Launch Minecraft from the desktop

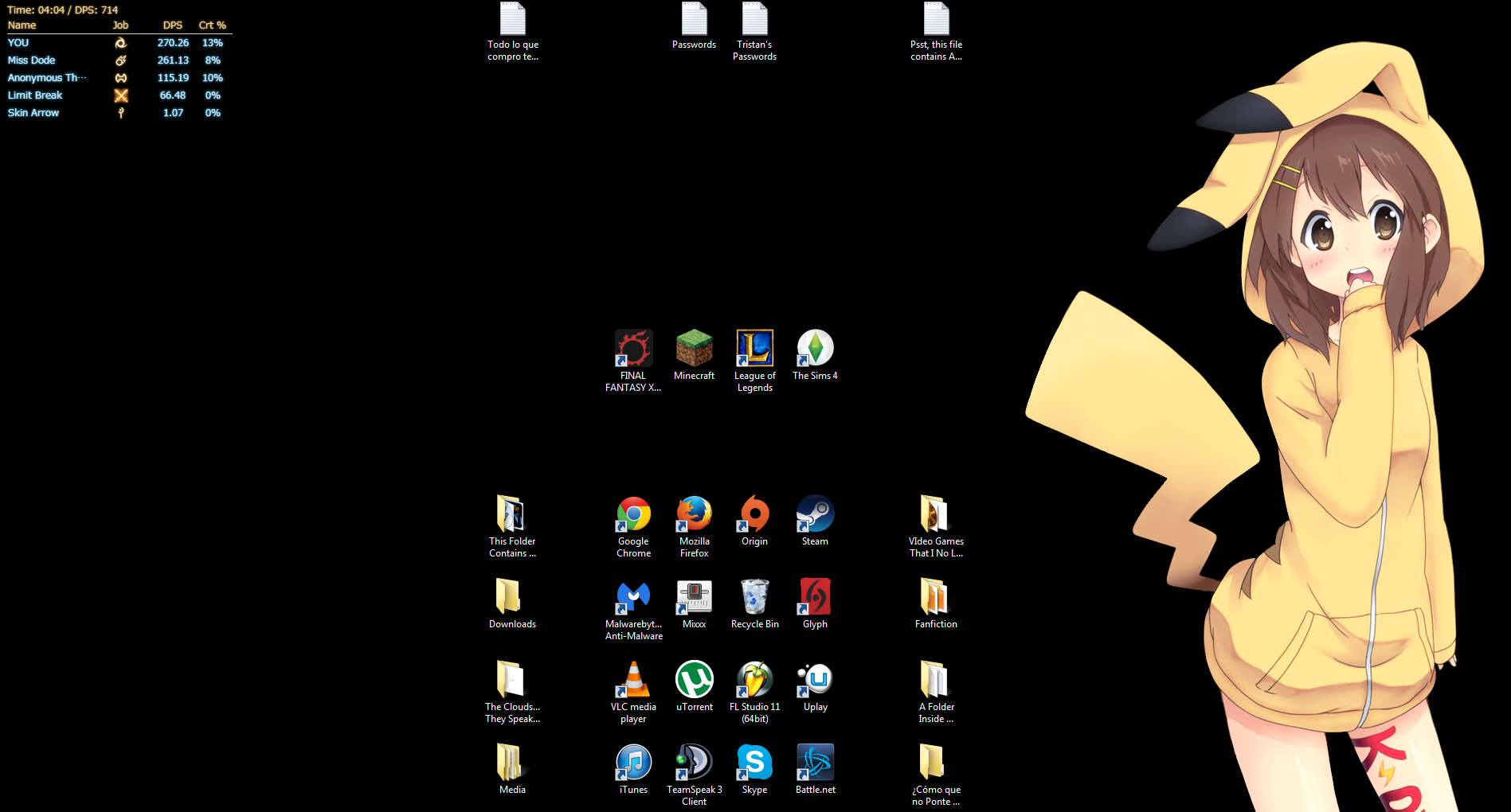694,356
